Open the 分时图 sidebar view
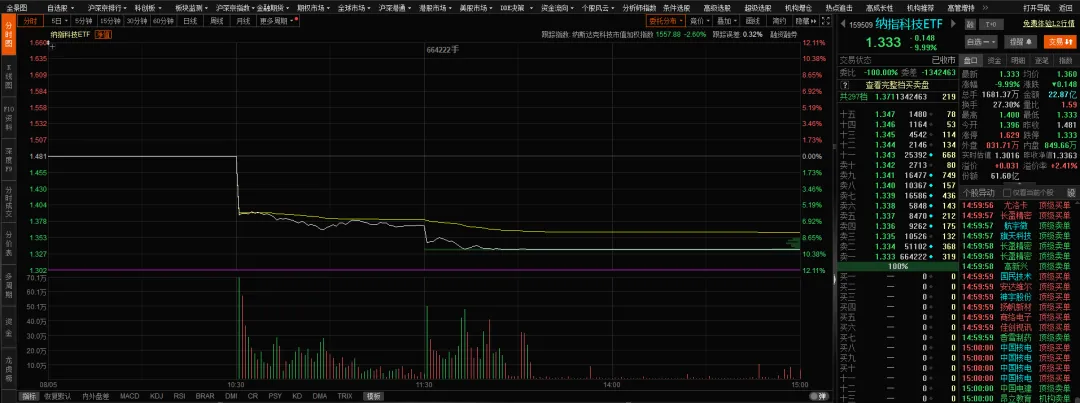 click(8, 34)
